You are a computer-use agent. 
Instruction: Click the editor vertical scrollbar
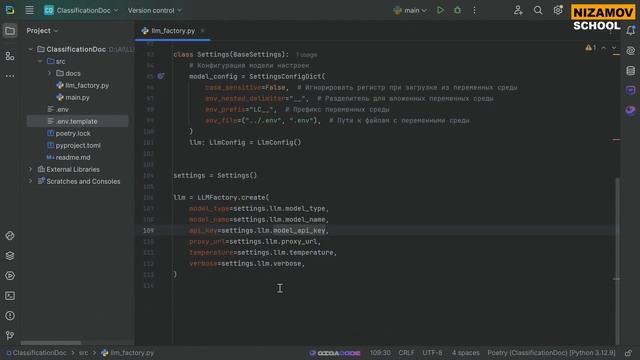tap(617, 261)
